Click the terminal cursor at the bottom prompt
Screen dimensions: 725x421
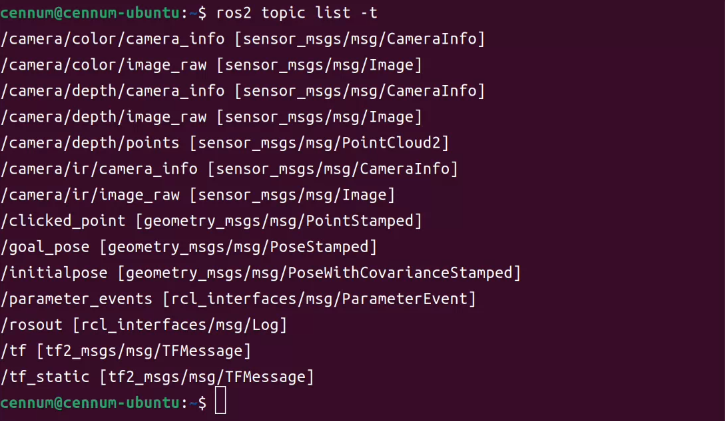point(221,401)
